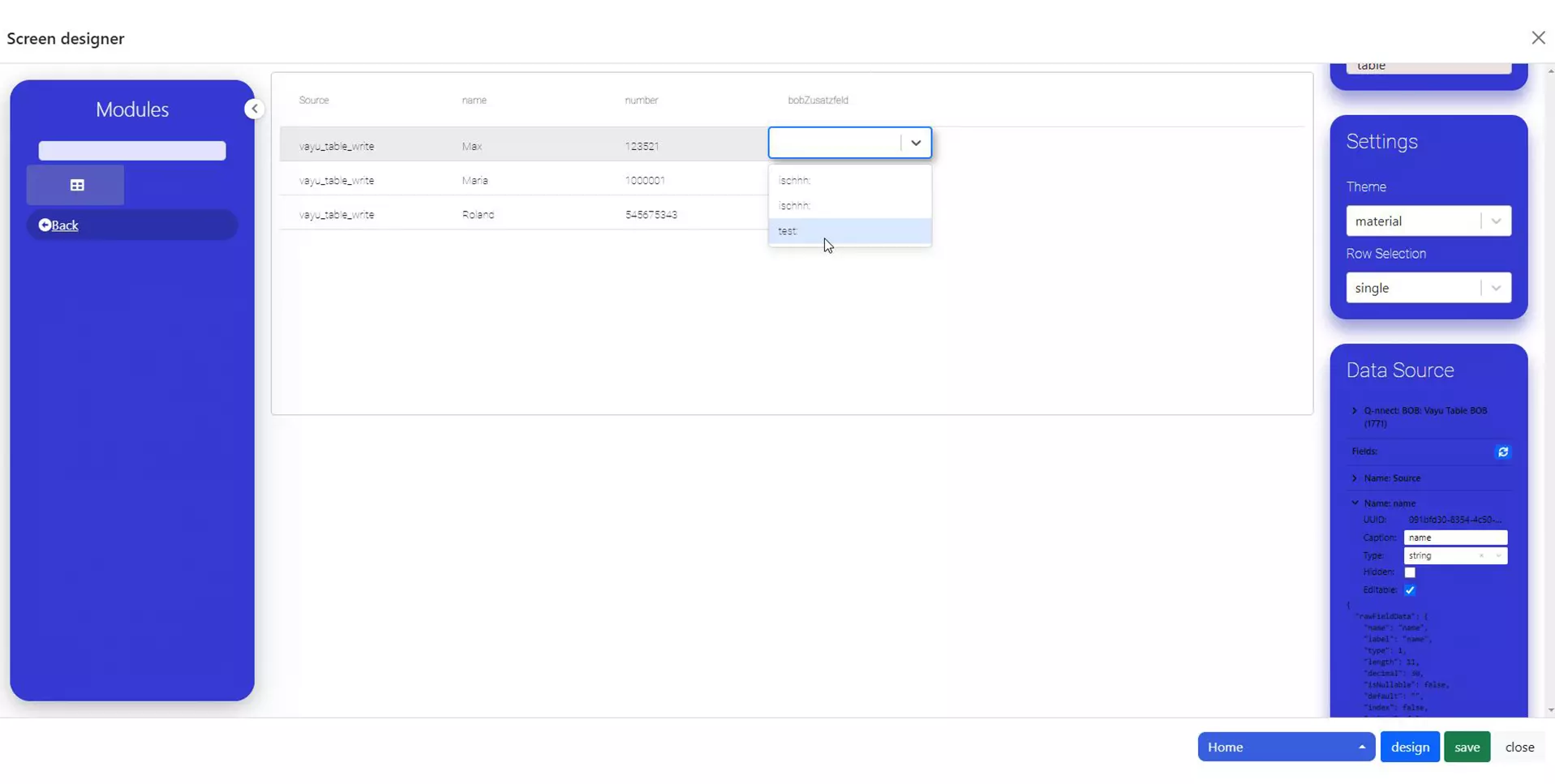The width and height of the screenshot is (1555, 784).
Task: Sort by the Source column header
Action: (314, 101)
